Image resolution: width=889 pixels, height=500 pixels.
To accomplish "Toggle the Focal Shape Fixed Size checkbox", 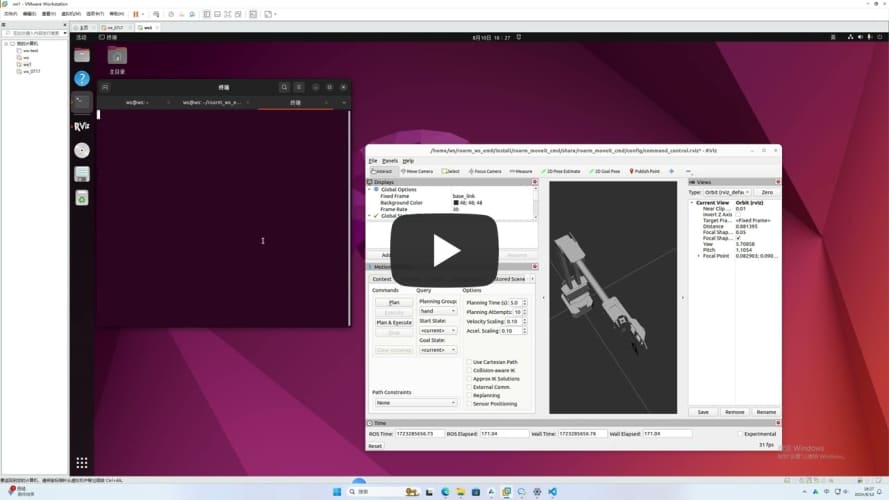I will click(738, 238).
